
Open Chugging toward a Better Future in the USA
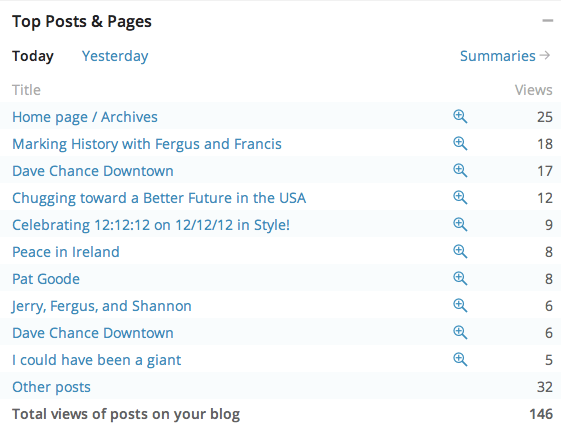(159, 198)
